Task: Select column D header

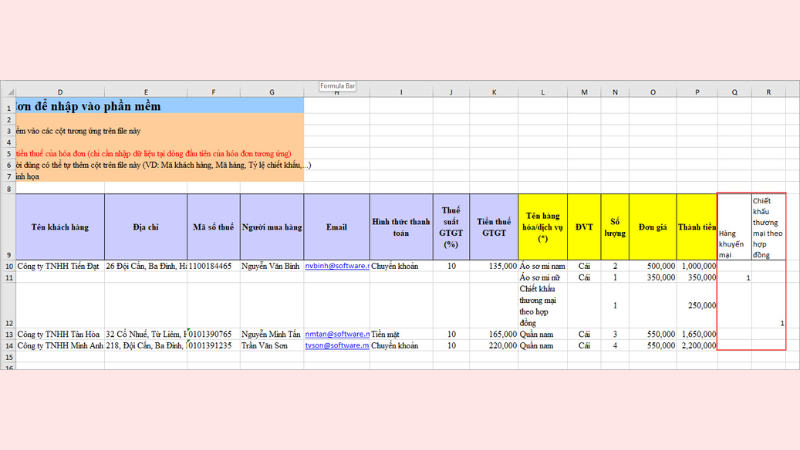Action: [x=60, y=92]
